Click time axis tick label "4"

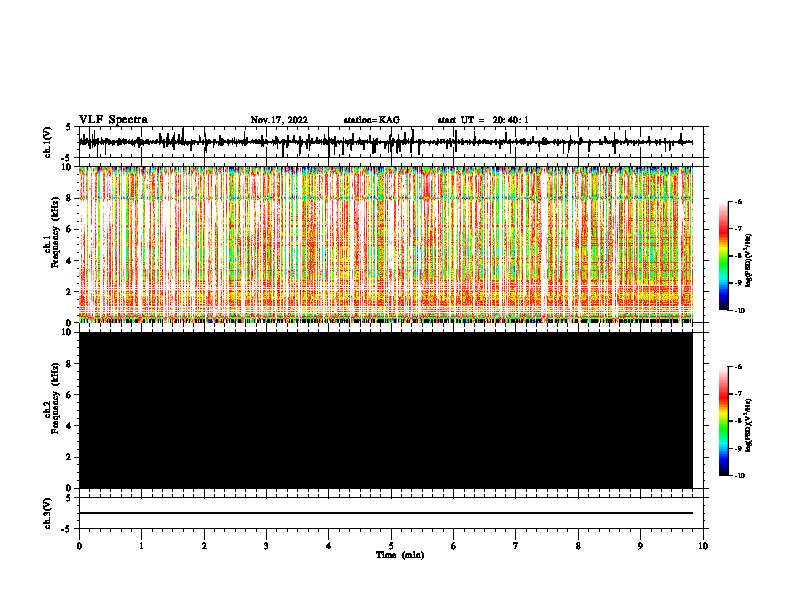328,546
